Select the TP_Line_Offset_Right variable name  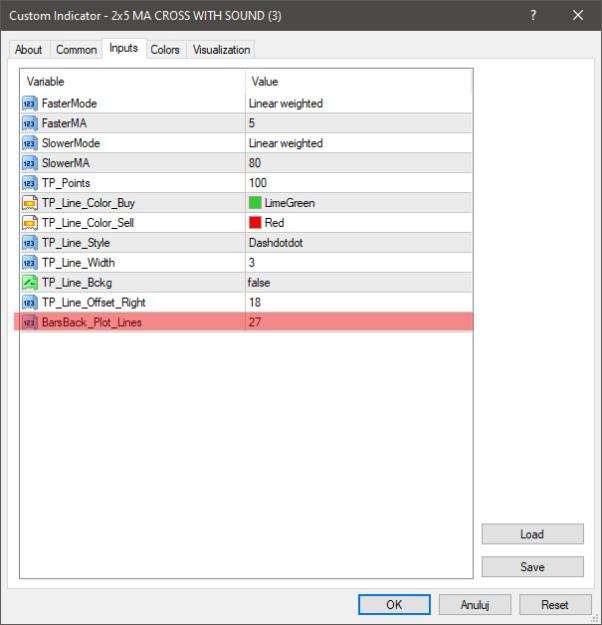[94, 303]
